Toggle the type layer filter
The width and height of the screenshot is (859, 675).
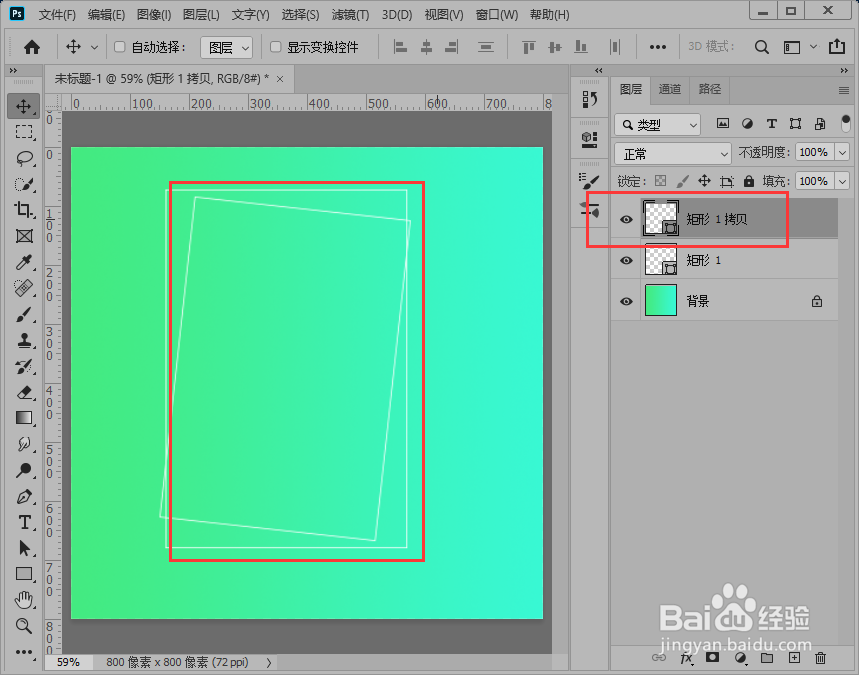coord(771,124)
